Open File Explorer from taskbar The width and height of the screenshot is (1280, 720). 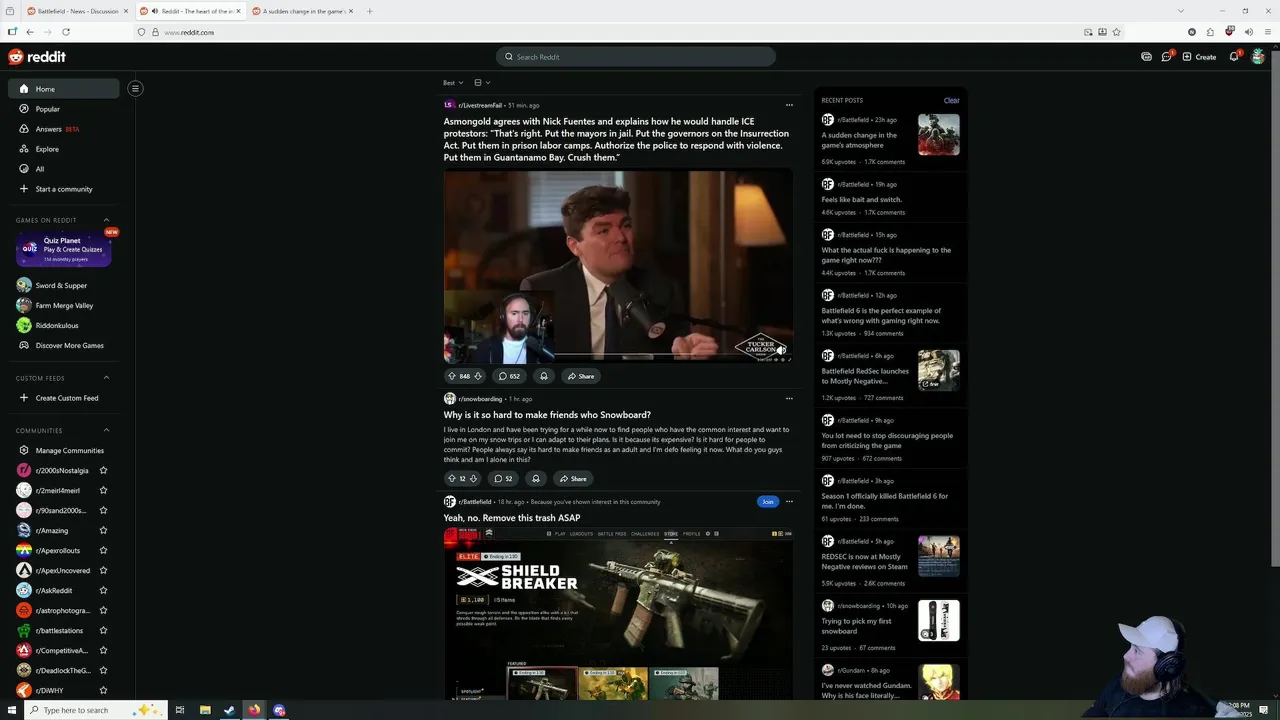tap(205, 710)
